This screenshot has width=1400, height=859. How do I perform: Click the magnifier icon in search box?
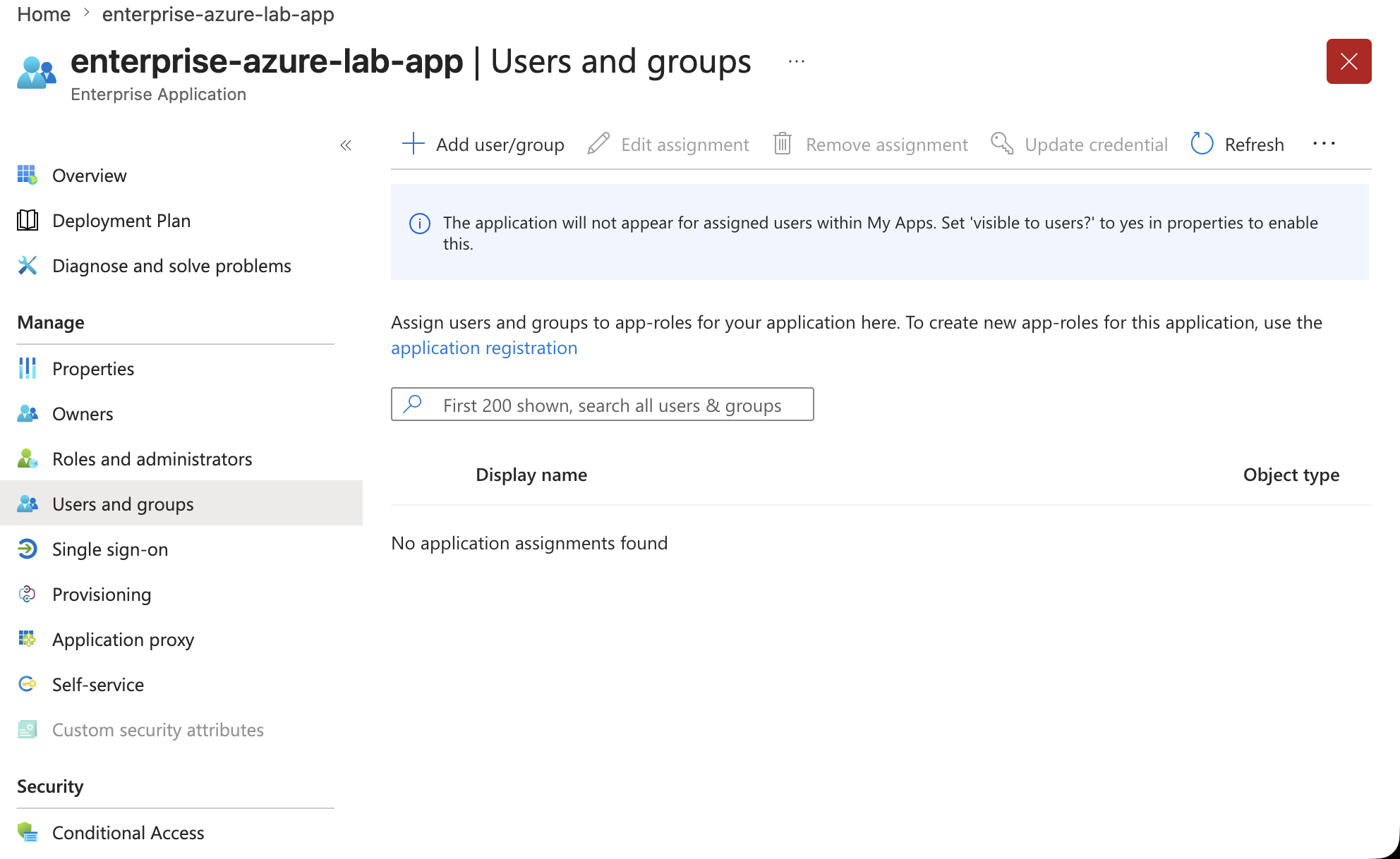pyautogui.click(x=413, y=404)
